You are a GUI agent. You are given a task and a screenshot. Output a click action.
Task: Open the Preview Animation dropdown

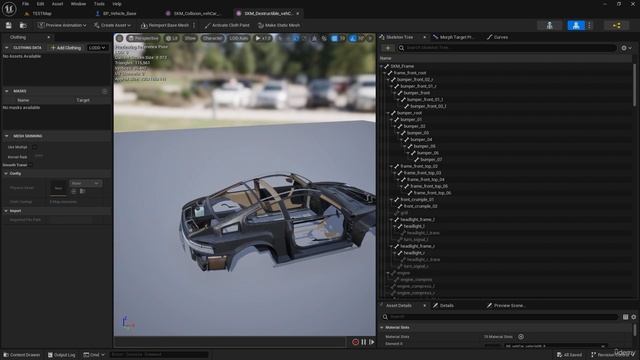coord(62,25)
